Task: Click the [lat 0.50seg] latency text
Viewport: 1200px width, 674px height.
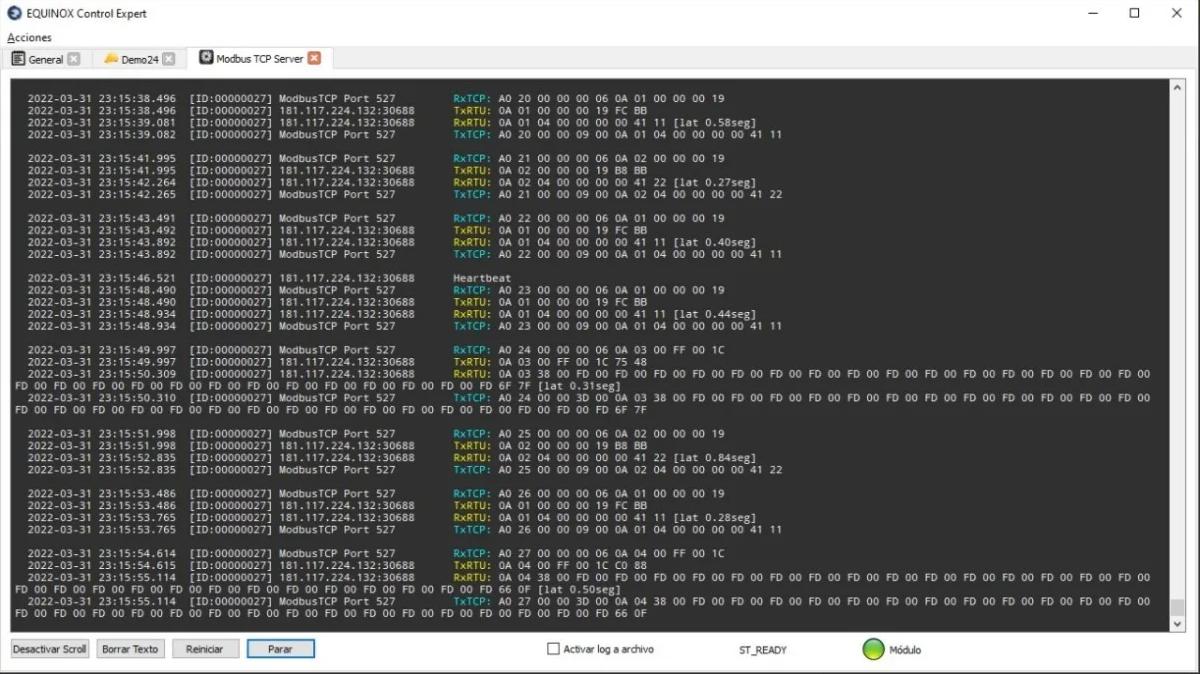Action: [x=579, y=589]
